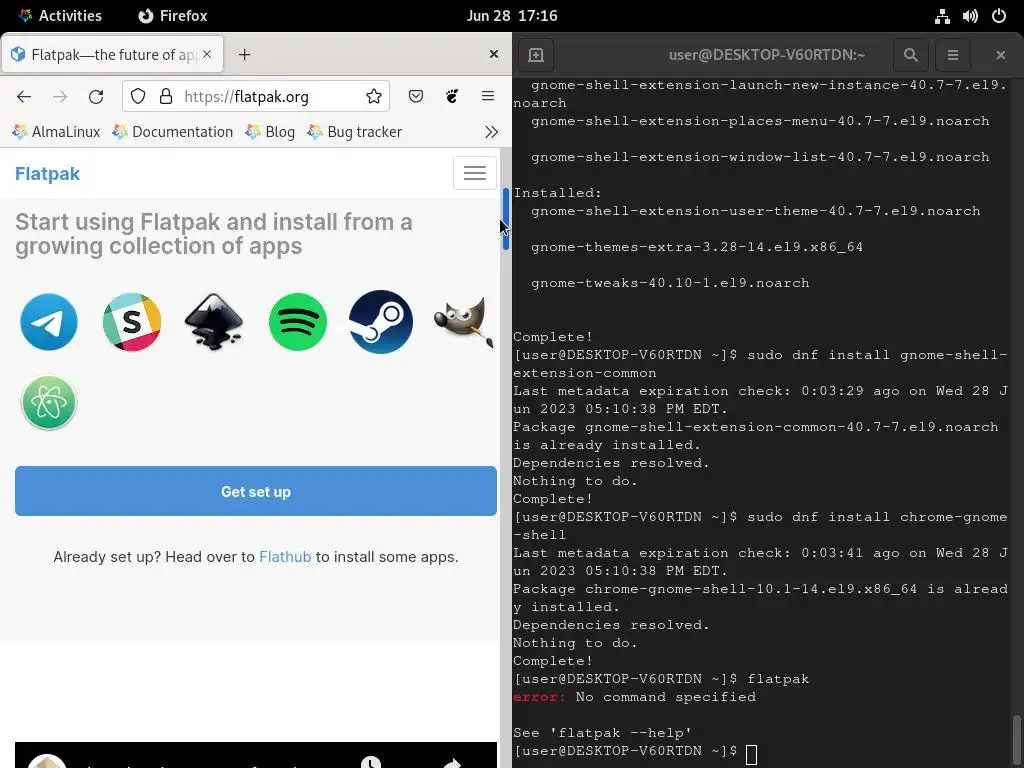1024x768 pixels.
Task: Open the clock and calendar panel
Action: coord(512,16)
